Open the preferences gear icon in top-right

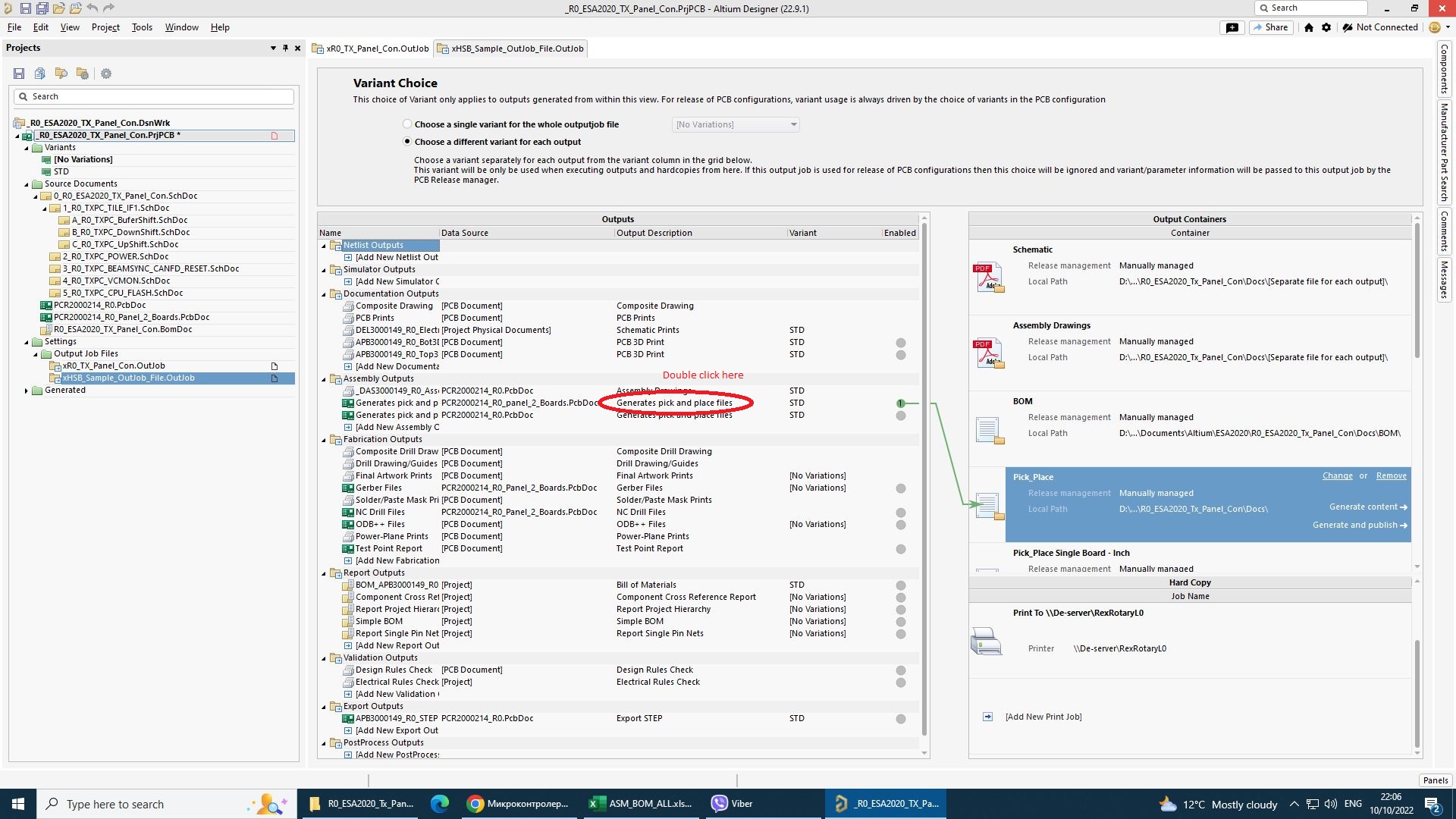click(1326, 27)
